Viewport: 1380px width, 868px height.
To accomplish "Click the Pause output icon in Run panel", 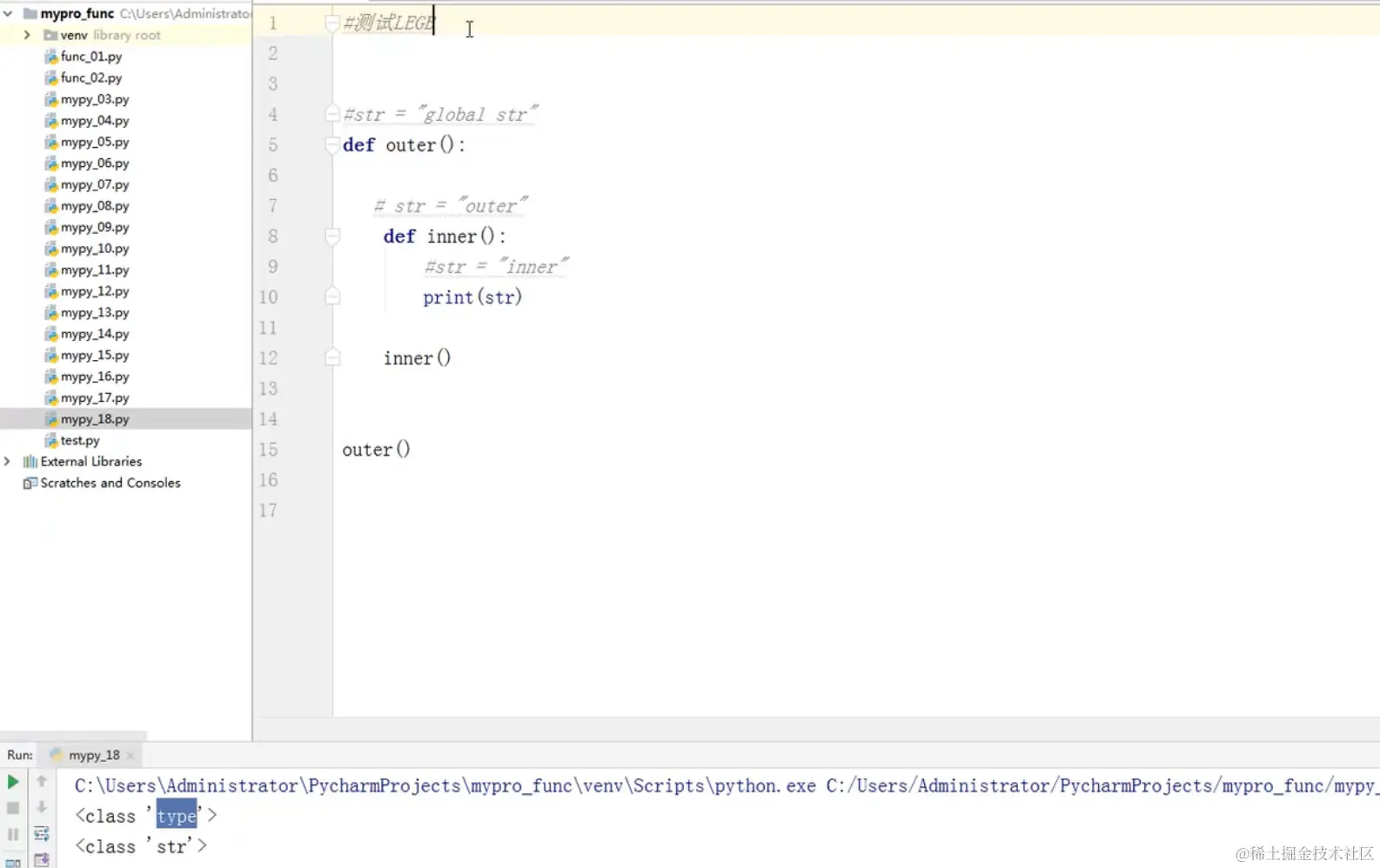I will point(13,834).
